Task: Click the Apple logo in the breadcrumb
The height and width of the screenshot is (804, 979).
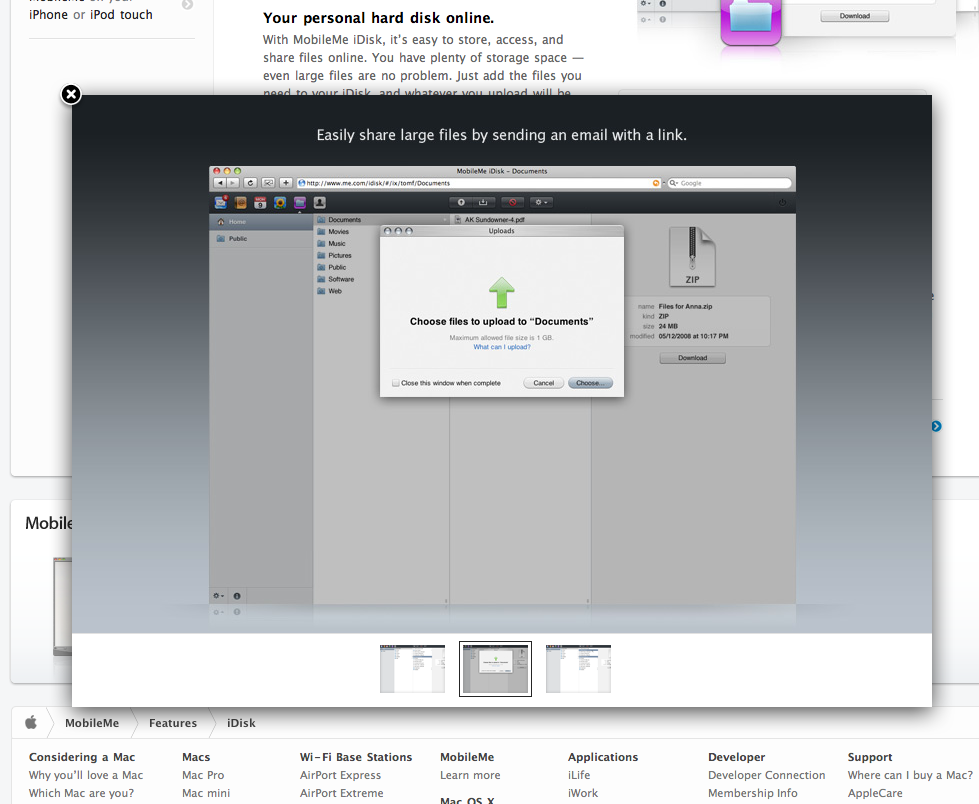Action: pyautogui.click(x=31, y=723)
